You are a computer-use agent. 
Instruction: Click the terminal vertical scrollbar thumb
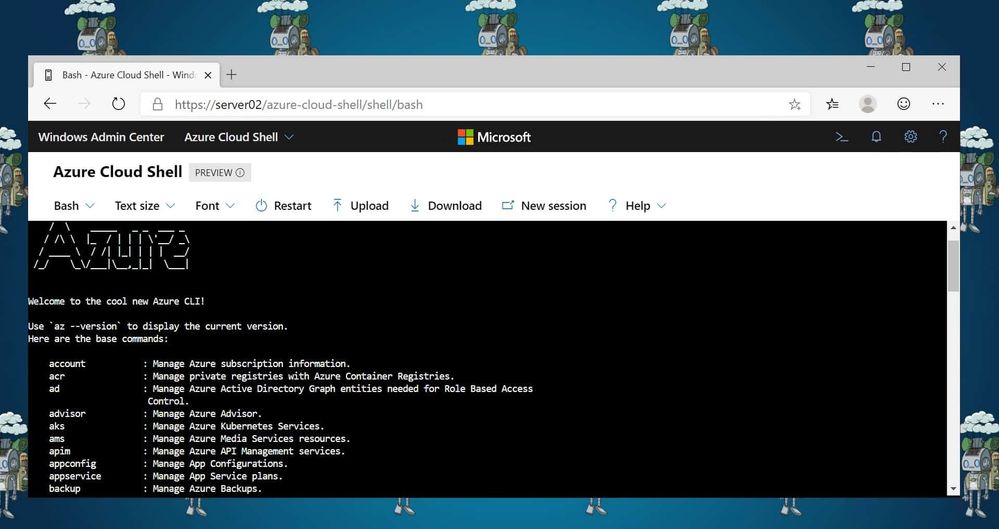(x=953, y=266)
